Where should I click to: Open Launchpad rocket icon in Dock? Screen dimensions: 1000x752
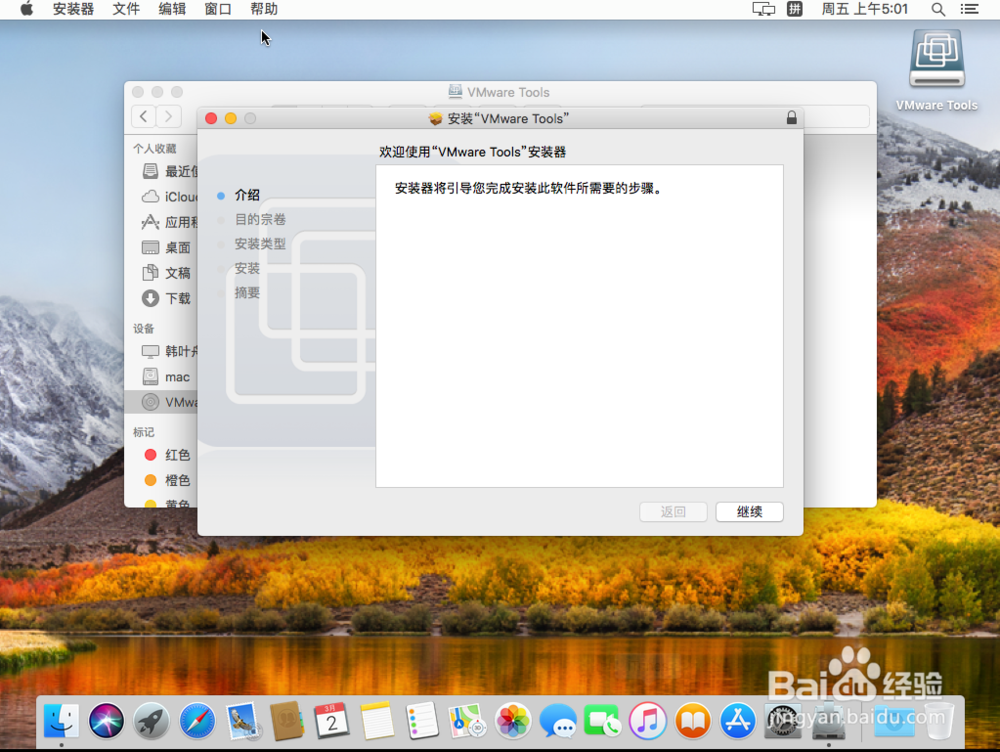tap(151, 721)
